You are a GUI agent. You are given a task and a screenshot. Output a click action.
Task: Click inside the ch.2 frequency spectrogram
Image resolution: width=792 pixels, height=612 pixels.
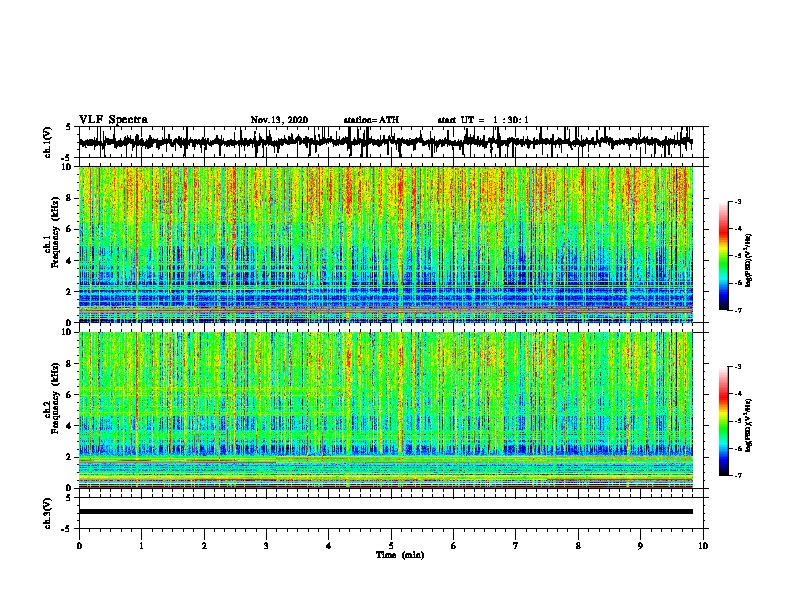[x=385, y=410]
